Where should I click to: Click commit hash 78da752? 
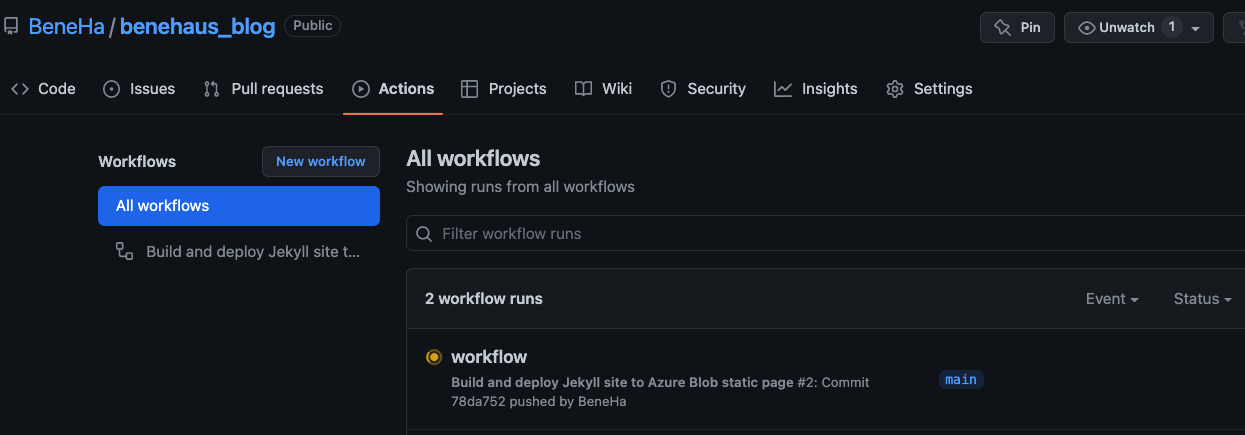coord(478,401)
